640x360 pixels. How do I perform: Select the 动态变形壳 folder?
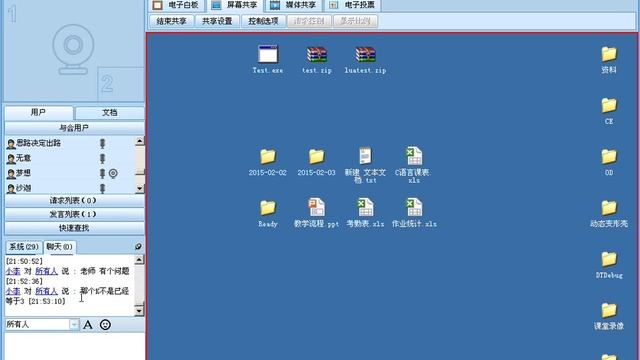coord(609,213)
